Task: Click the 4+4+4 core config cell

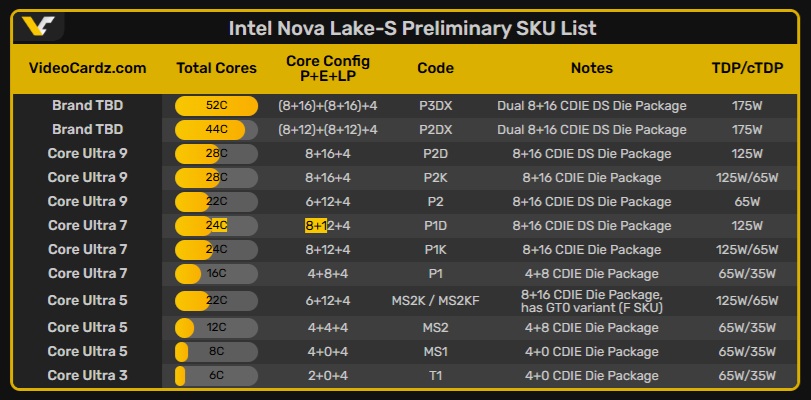Action: [x=328, y=328]
